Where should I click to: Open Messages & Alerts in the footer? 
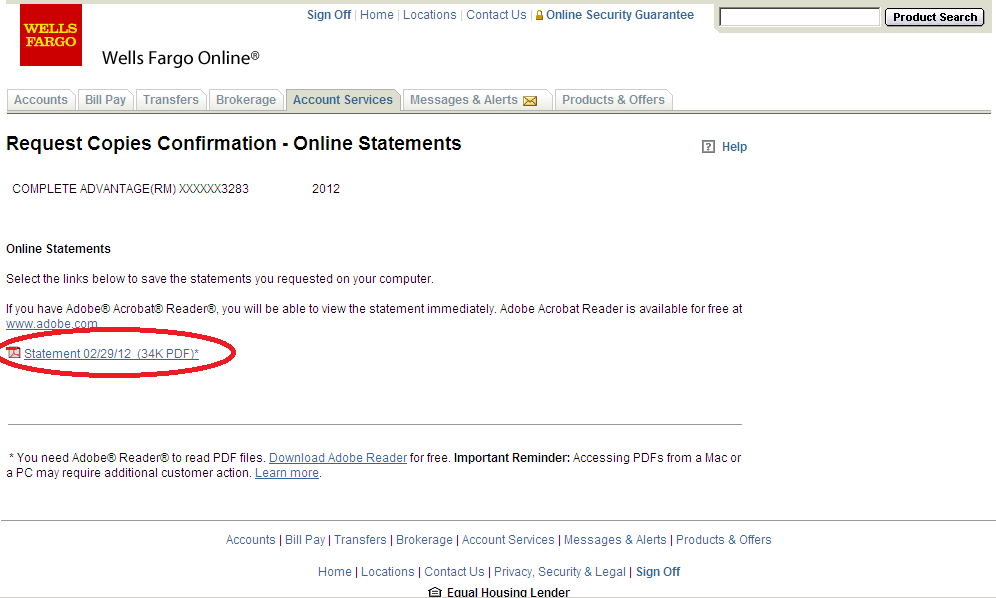tap(616, 540)
